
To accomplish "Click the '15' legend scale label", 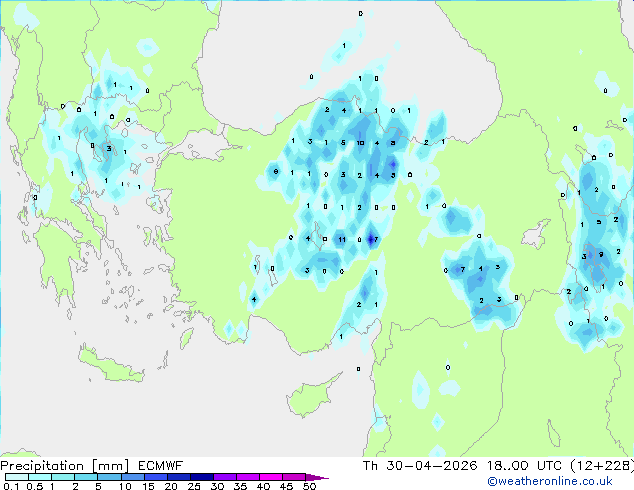I will [148, 486].
